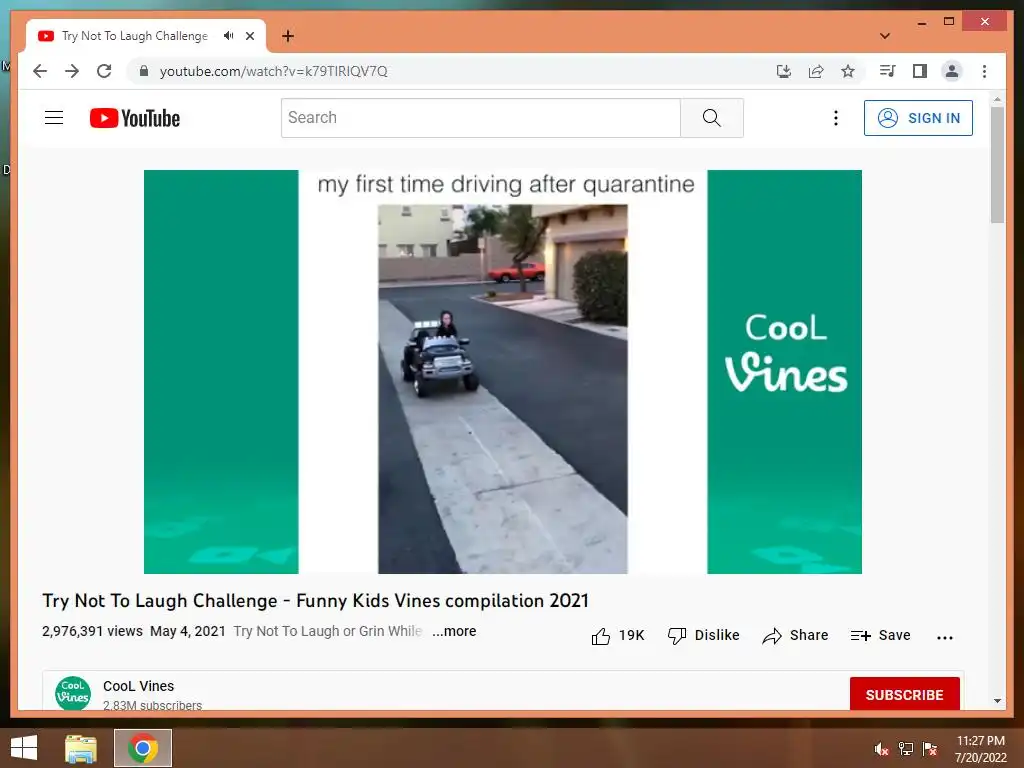1024x768 pixels.
Task: Open Windows Start menu
Action: (x=24, y=748)
